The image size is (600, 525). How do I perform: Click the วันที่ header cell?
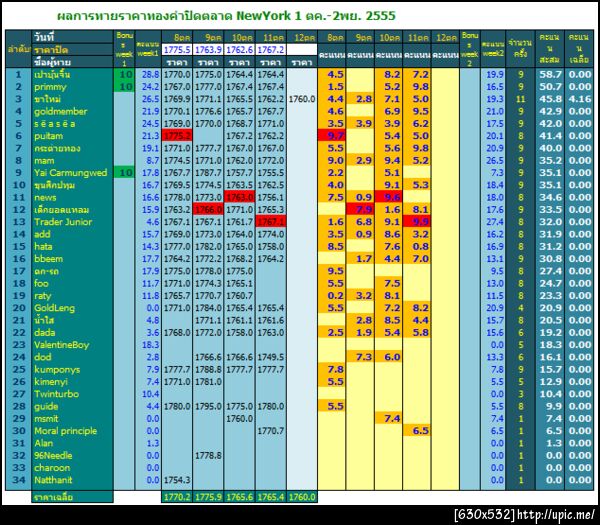coord(72,37)
